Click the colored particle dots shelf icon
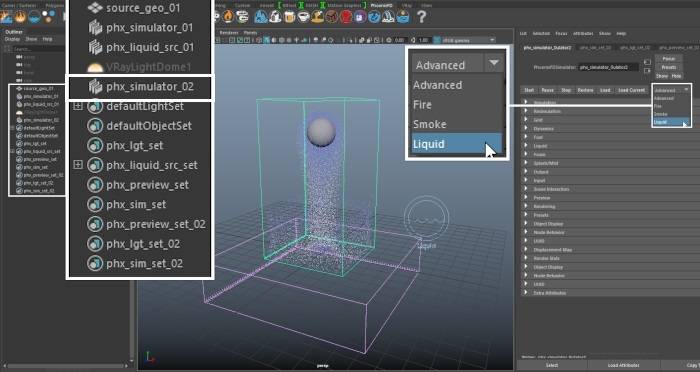 [x=48, y=17]
